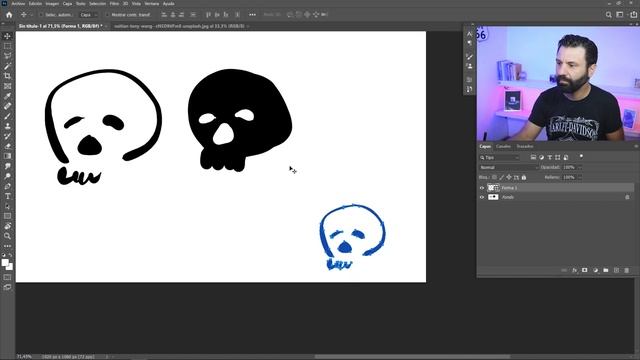Select the Brush tool
This screenshot has width=640, height=360.
click(7, 116)
